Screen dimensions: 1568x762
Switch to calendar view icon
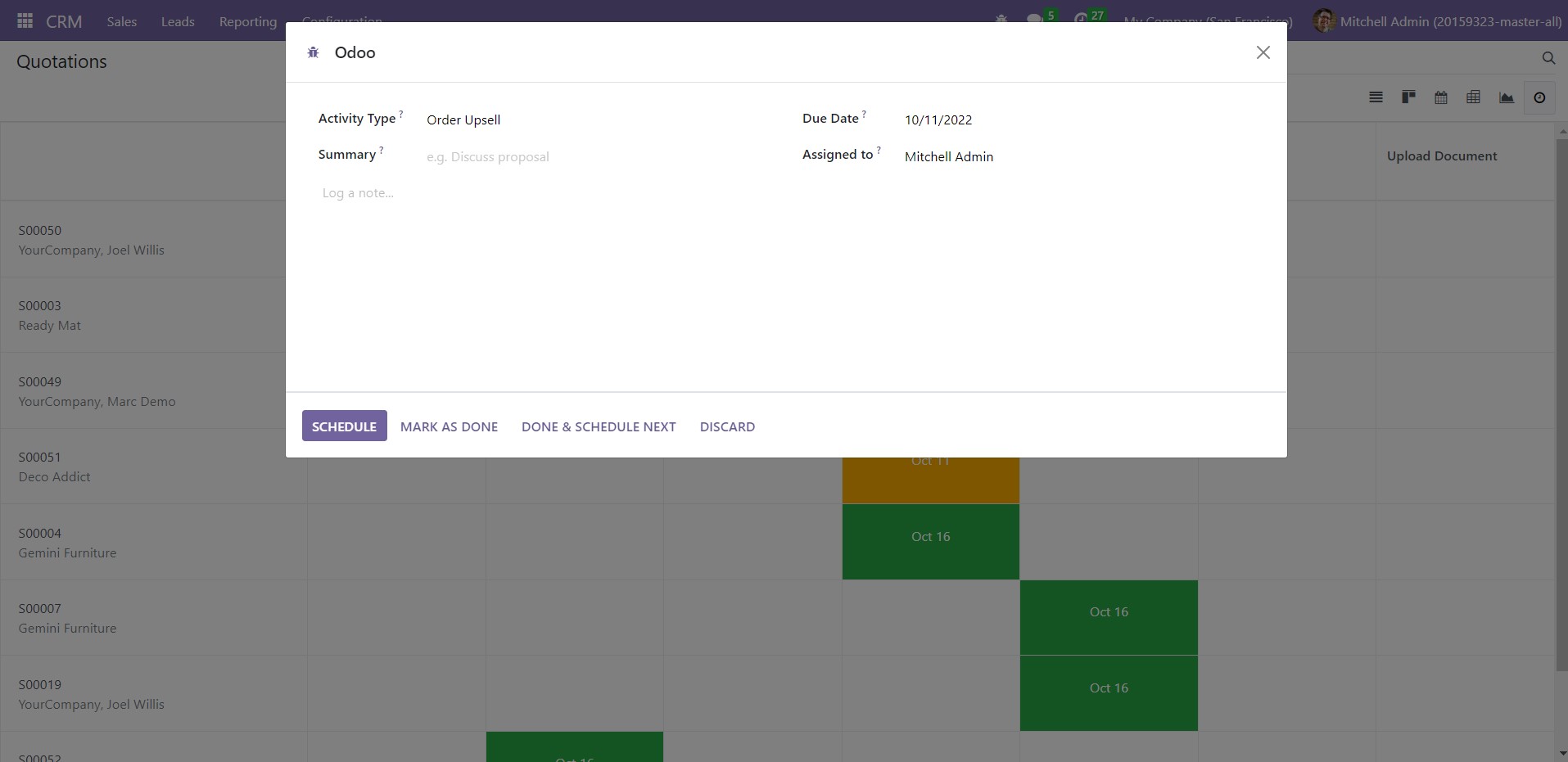pos(1441,97)
